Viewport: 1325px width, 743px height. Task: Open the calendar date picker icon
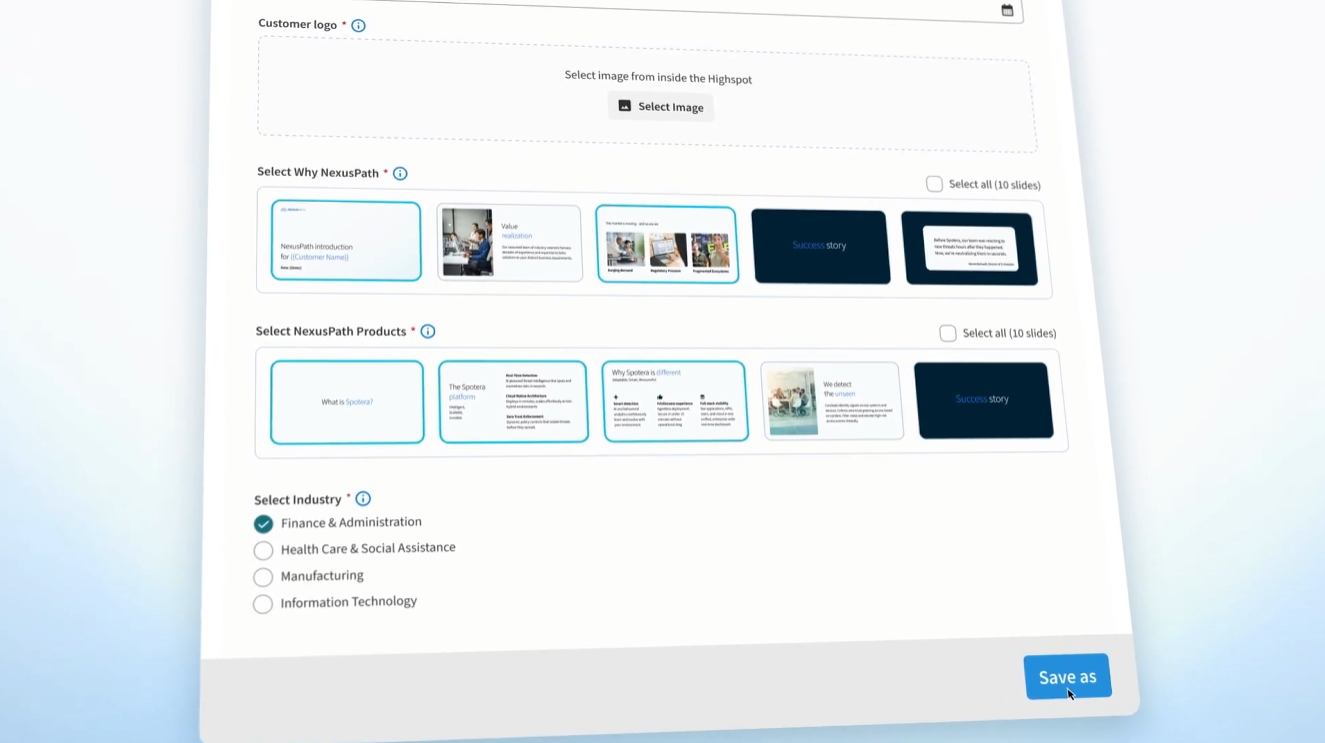click(1007, 10)
